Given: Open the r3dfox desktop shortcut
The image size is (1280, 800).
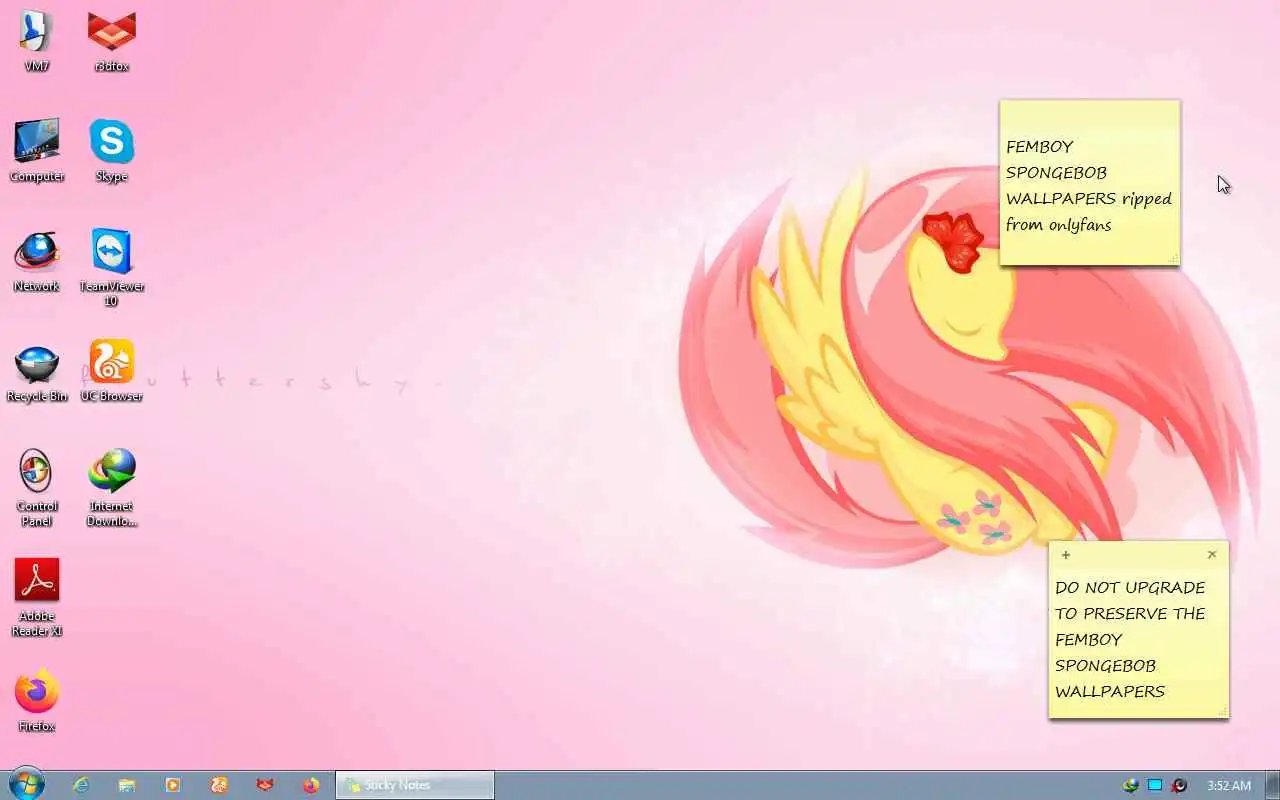Looking at the screenshot, I should point(111,41).
